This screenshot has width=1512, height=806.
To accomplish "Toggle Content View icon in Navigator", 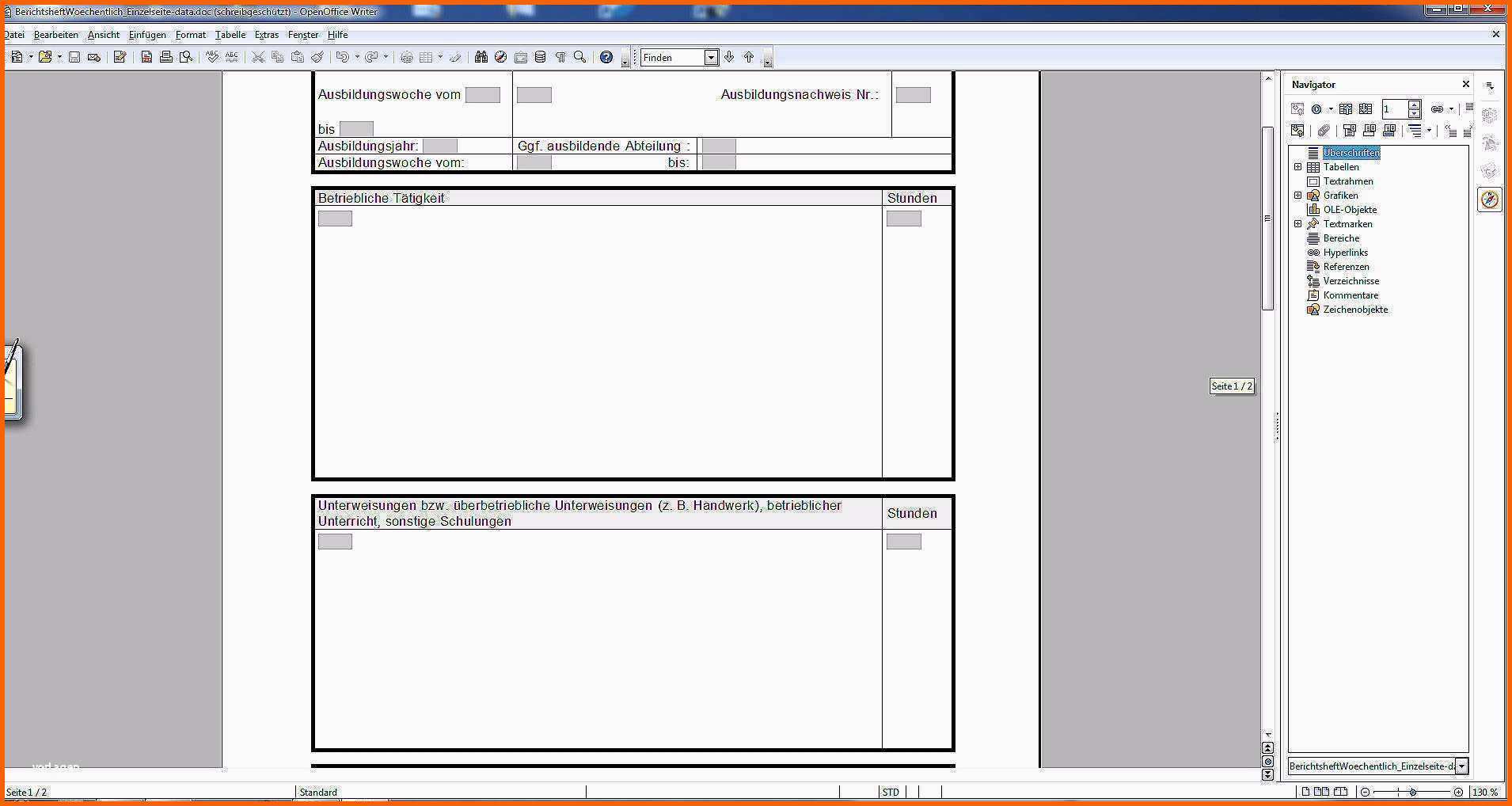I will pos(1297,131).
